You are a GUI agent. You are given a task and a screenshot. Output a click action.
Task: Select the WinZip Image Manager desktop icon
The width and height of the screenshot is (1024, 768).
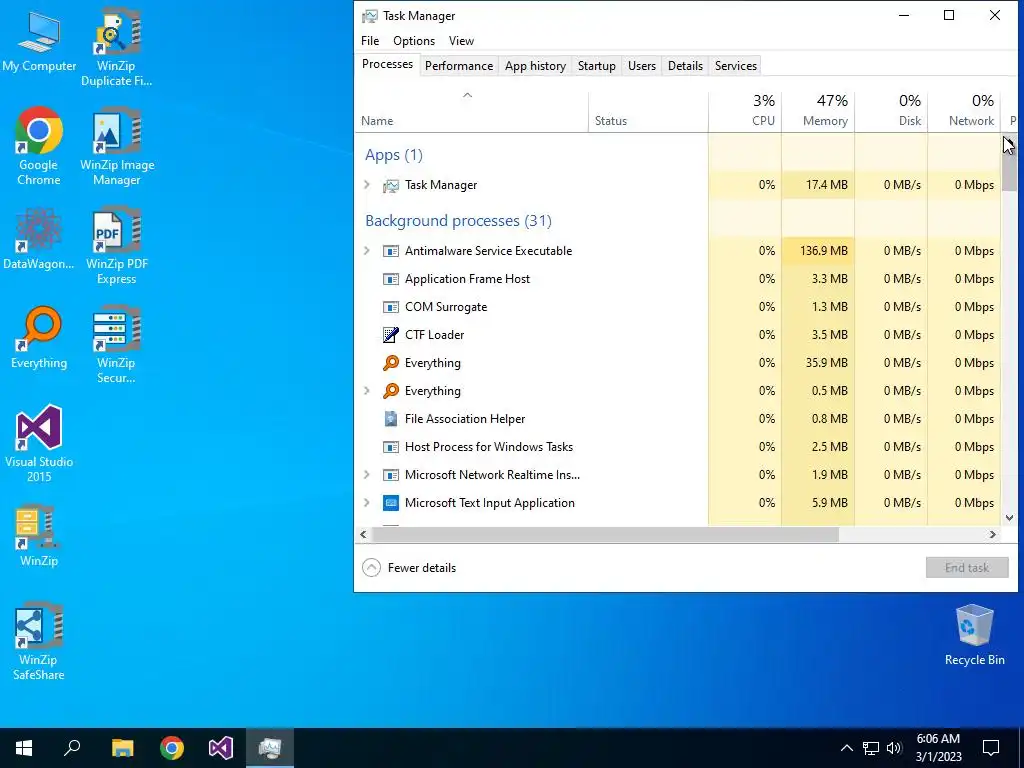[117, 146]
